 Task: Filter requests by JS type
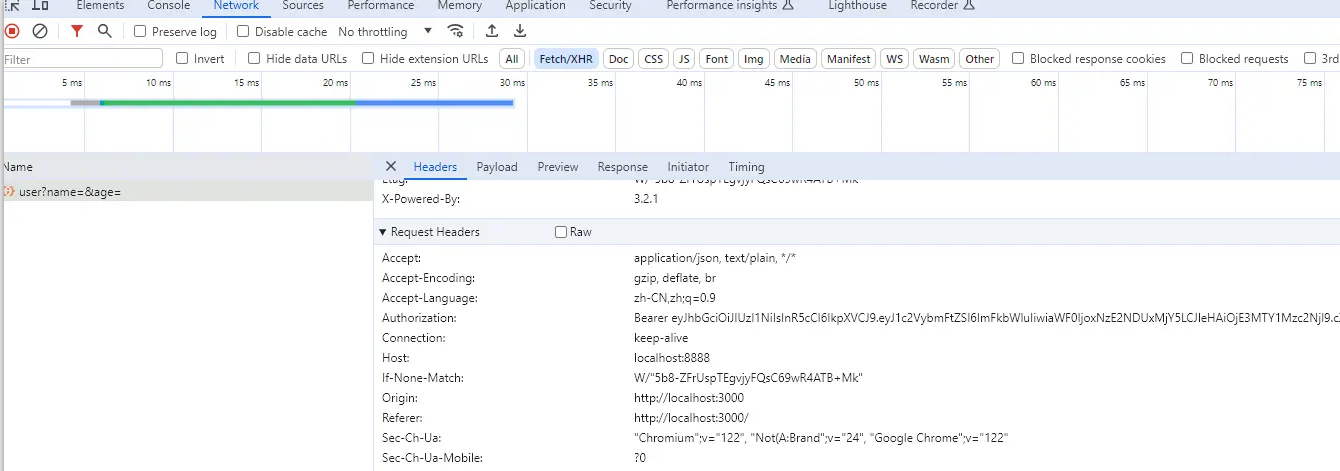pyautogui.click(x=683, y=59)
